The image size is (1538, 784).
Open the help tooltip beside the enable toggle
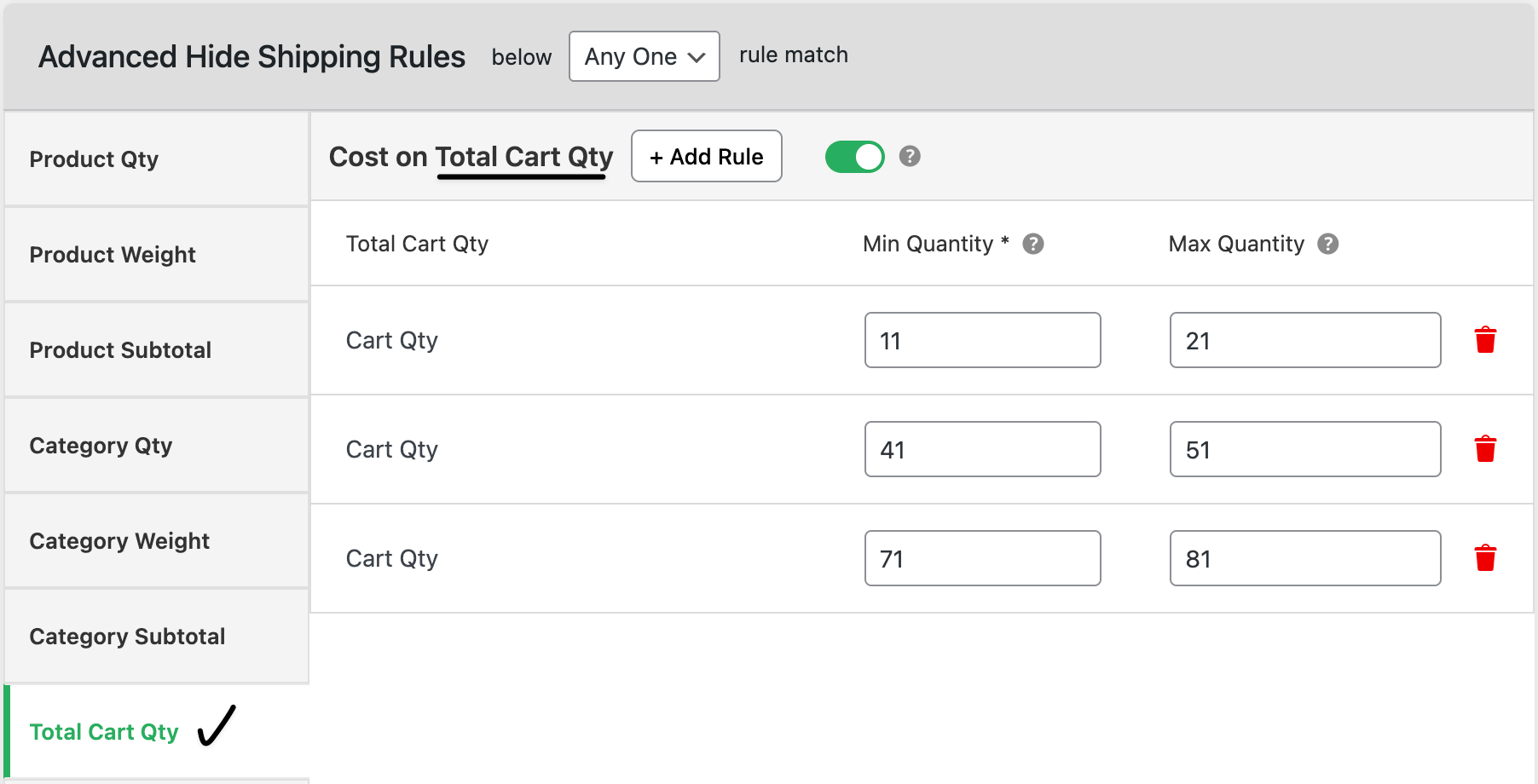click(908, 156)
